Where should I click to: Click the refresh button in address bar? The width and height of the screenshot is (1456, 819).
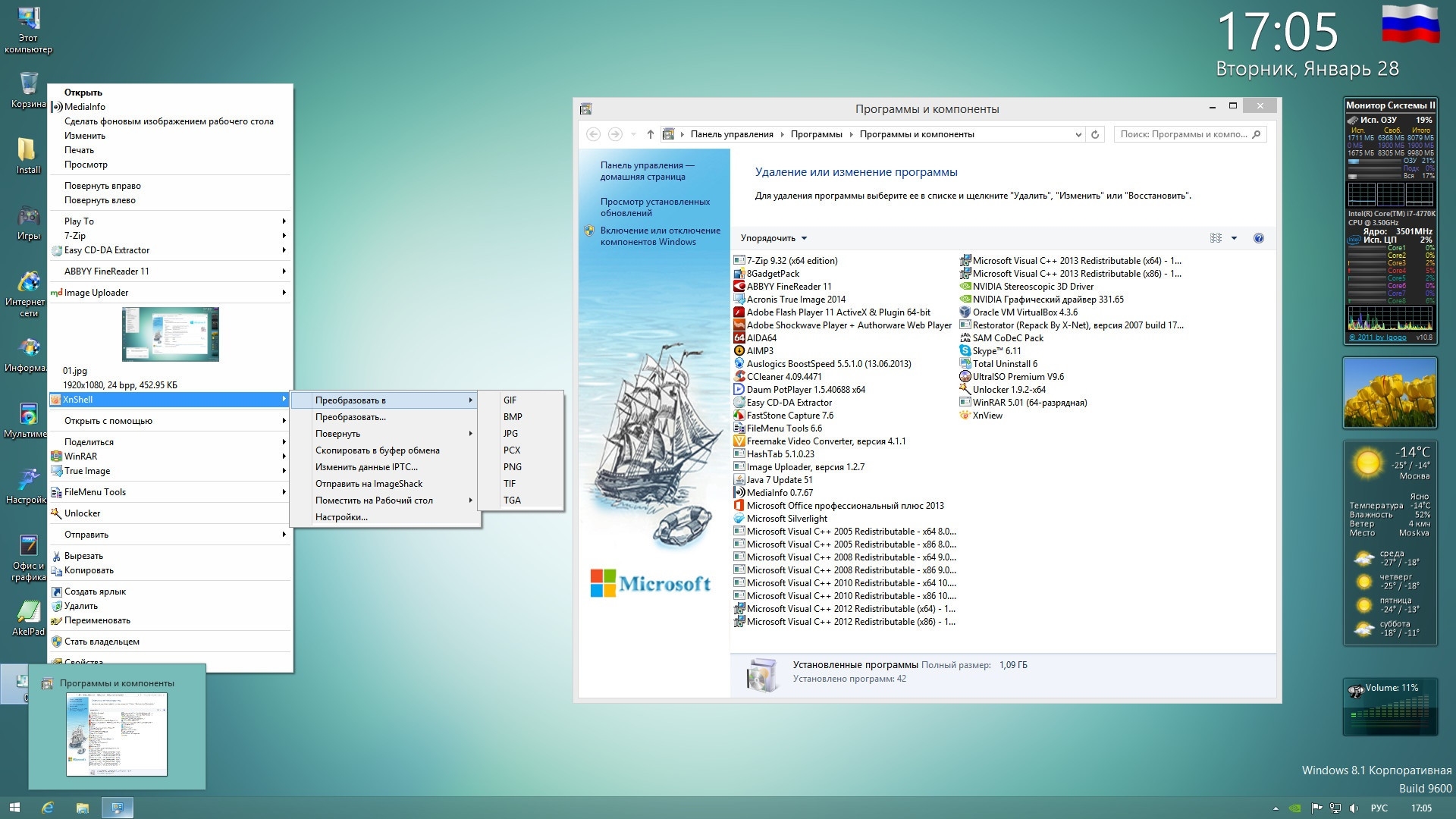tap(1095, 134)
